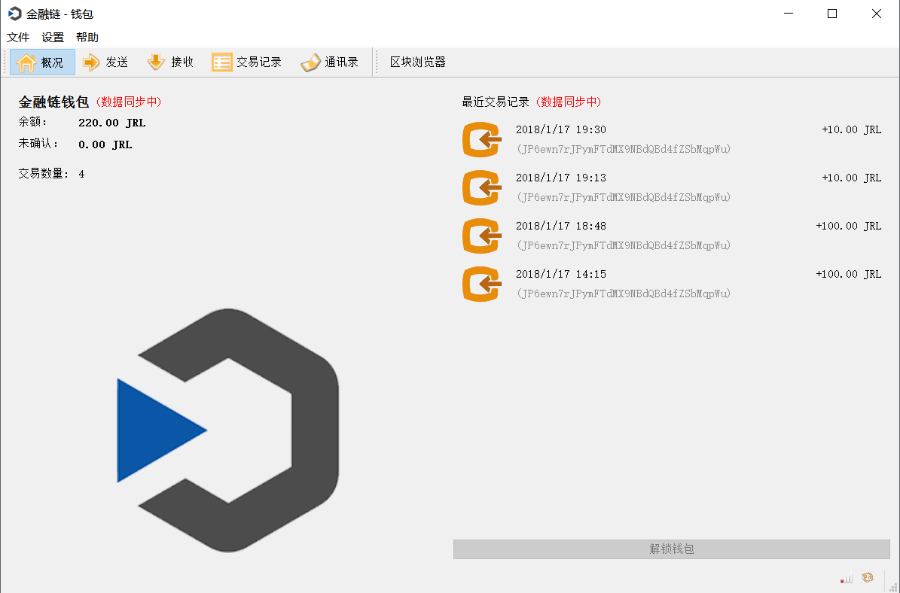This screenshot has width=900, height=593.
Task: Click incoming transaction icon for 18:48 entry
Action: pos(482,236)
